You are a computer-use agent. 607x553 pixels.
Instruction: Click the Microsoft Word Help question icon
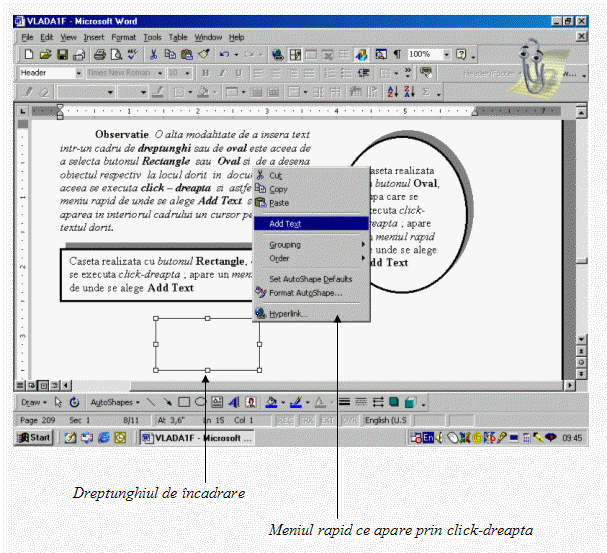pyautogui.click(x=461, y=55)
